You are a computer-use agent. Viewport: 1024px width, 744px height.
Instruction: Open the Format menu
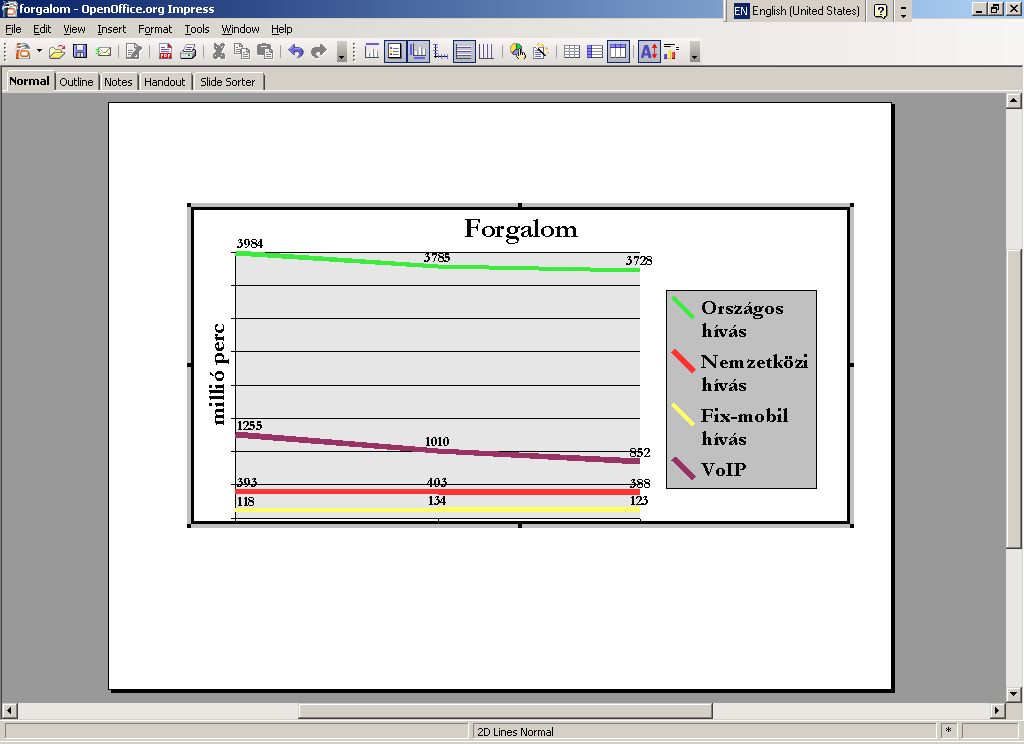coord(155,29)
